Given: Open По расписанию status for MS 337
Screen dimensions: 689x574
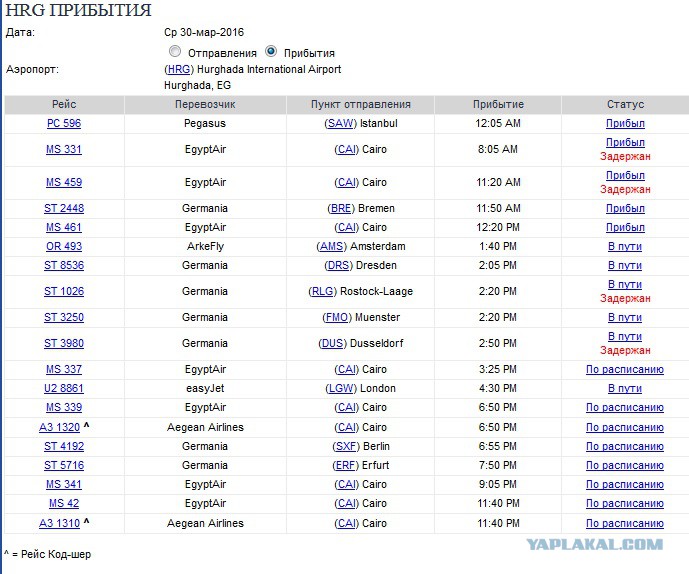Looking at the screenshot, I should coord(625,370).
